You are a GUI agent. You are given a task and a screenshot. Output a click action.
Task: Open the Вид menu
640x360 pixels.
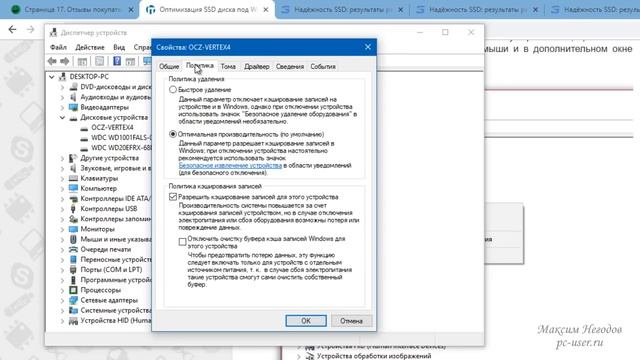[x=119, y=47]
